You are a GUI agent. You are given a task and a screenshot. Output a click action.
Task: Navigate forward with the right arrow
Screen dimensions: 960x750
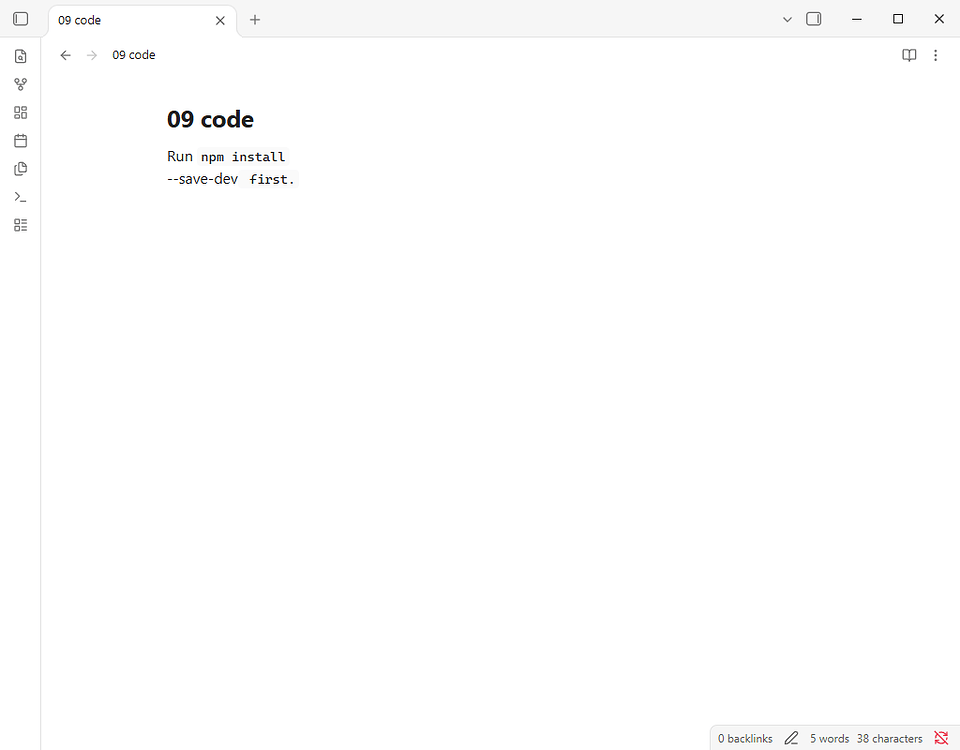point(92,55)
